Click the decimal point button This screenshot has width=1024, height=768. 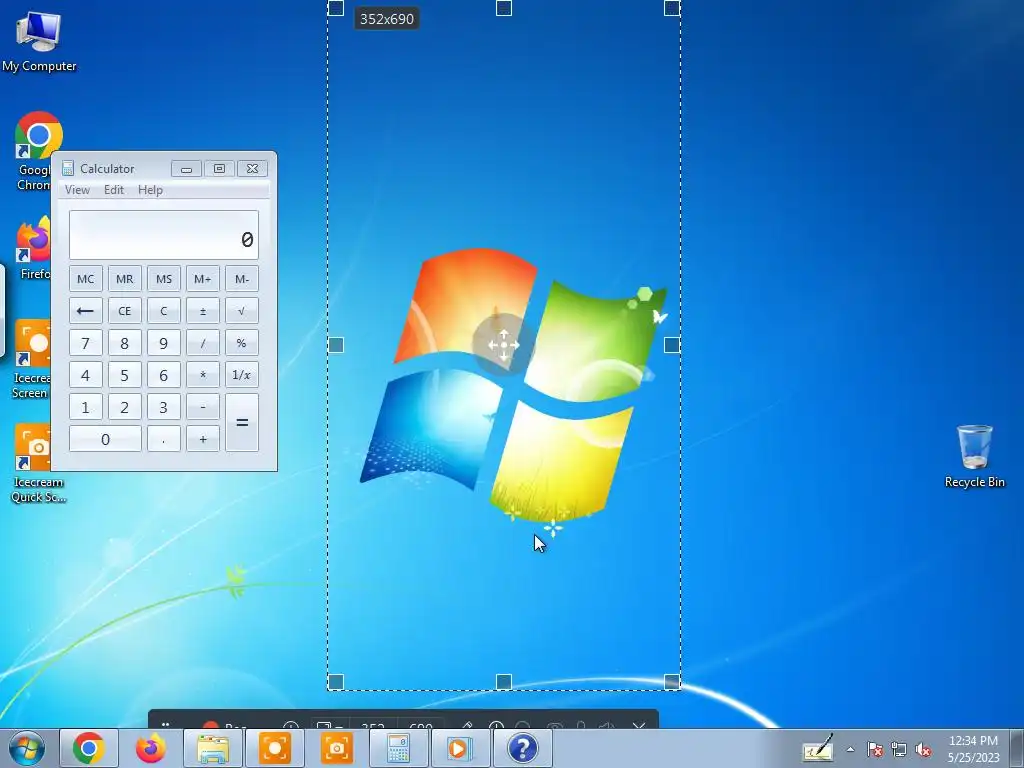point(164,439)
